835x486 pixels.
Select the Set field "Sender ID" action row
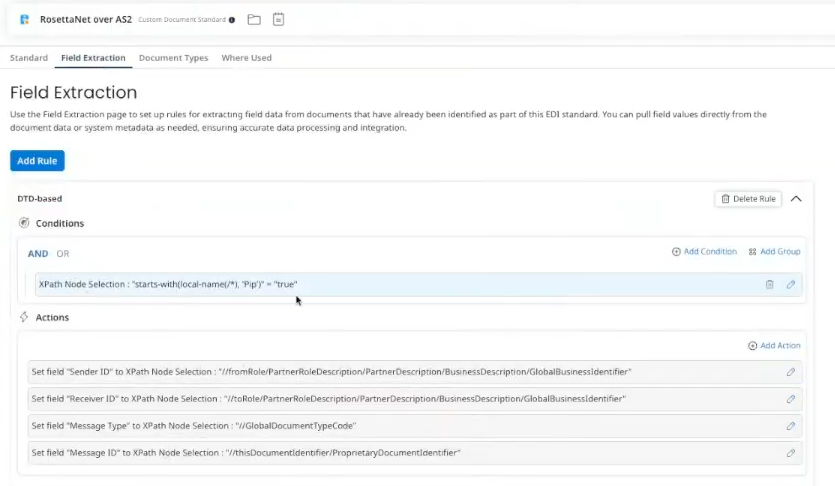[415, 372]
